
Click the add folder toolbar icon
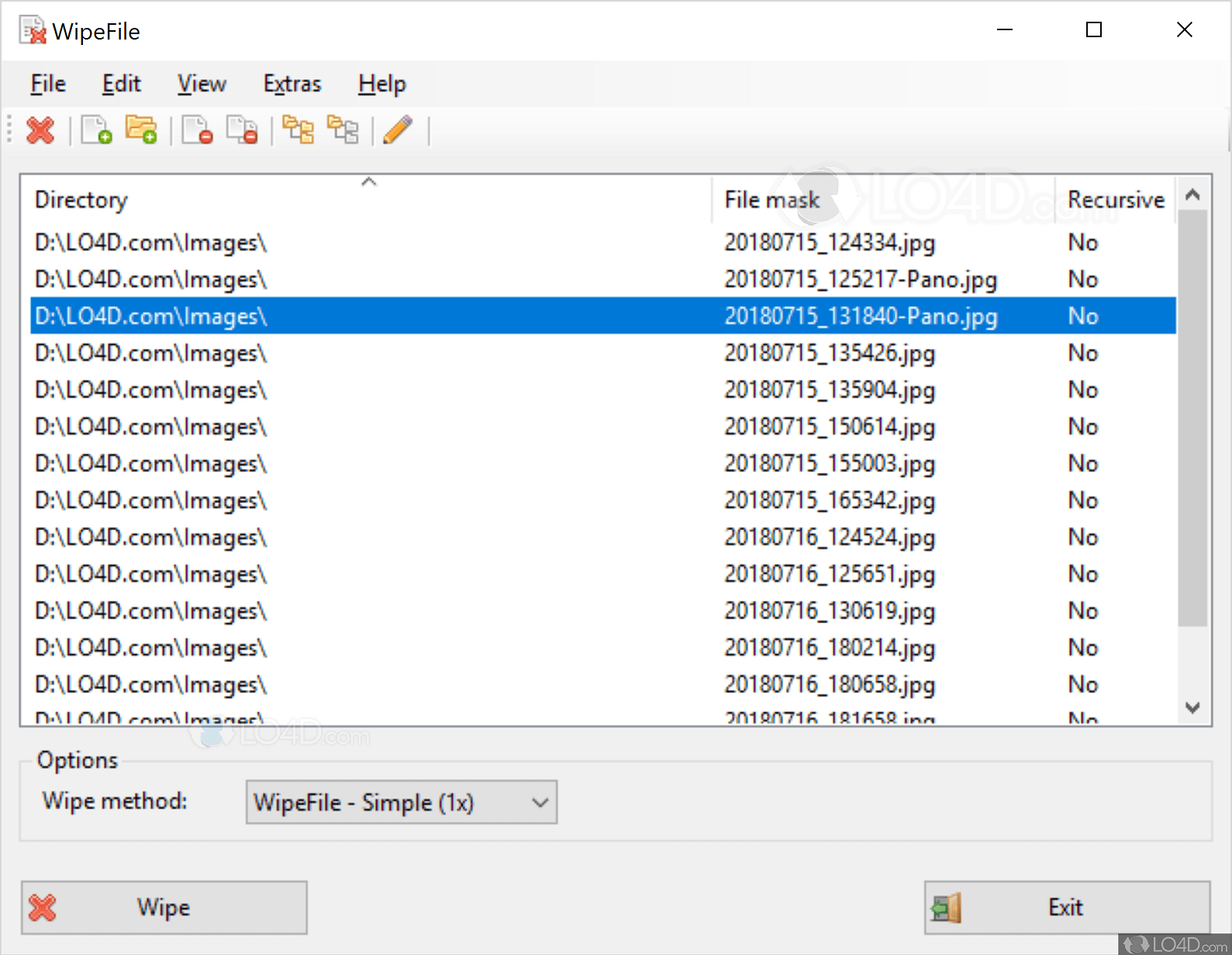(142, 130)
